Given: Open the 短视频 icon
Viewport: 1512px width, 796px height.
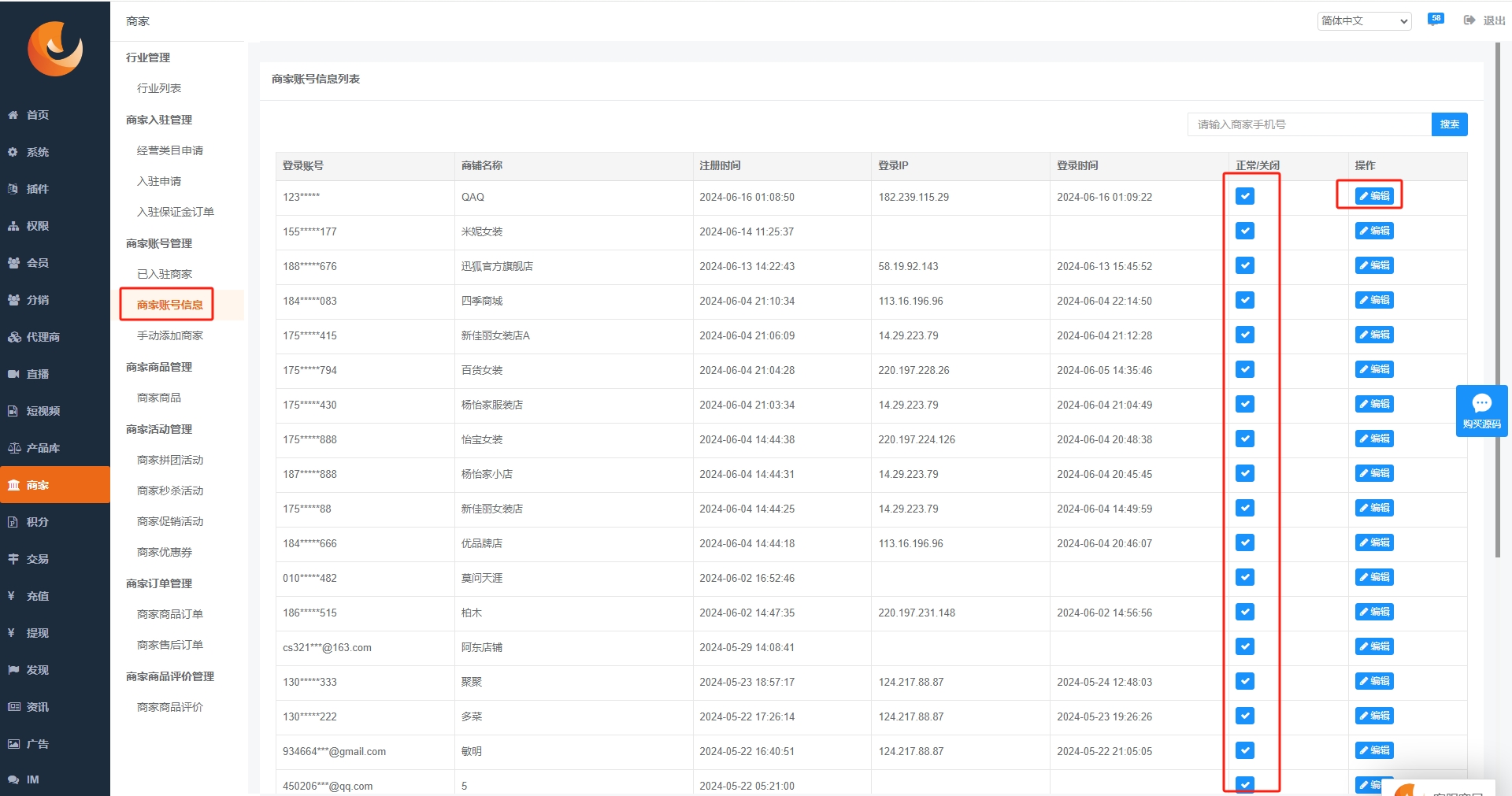Looking at the screenshot, I should coord(13,411).
